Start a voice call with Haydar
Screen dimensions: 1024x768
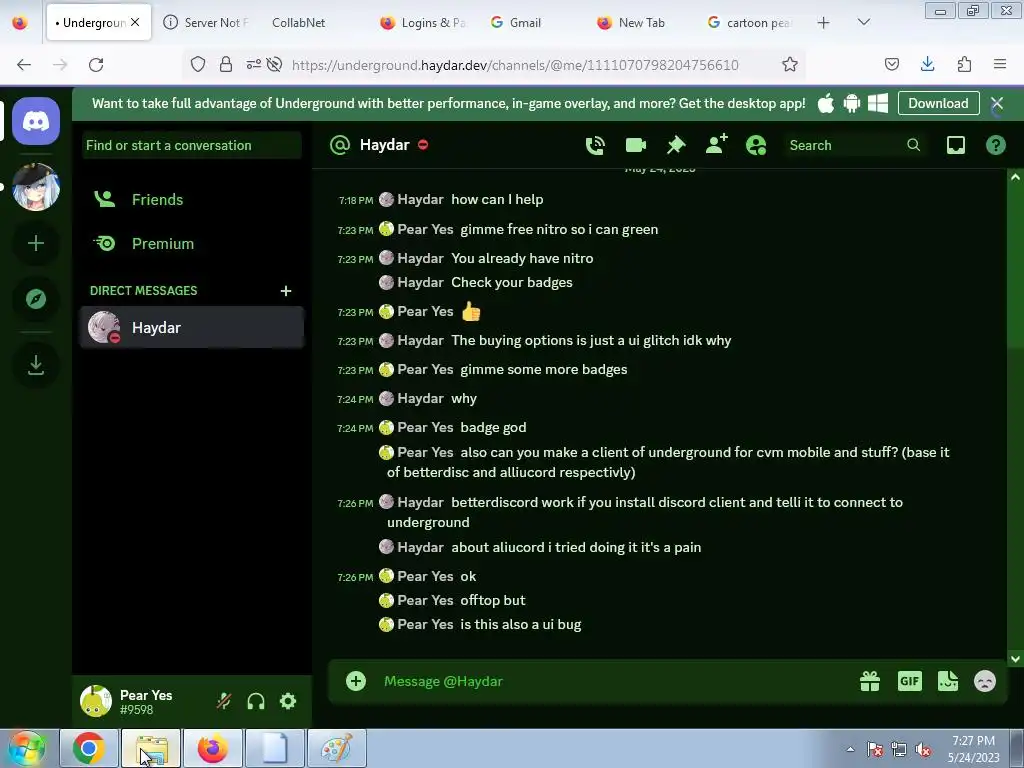[595, 145]
